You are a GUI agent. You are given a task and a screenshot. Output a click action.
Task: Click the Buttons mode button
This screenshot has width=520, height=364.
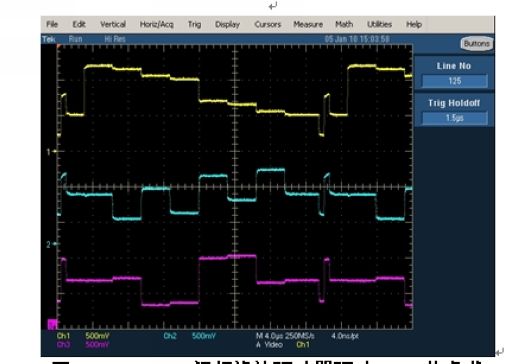[x=477, y=44]
